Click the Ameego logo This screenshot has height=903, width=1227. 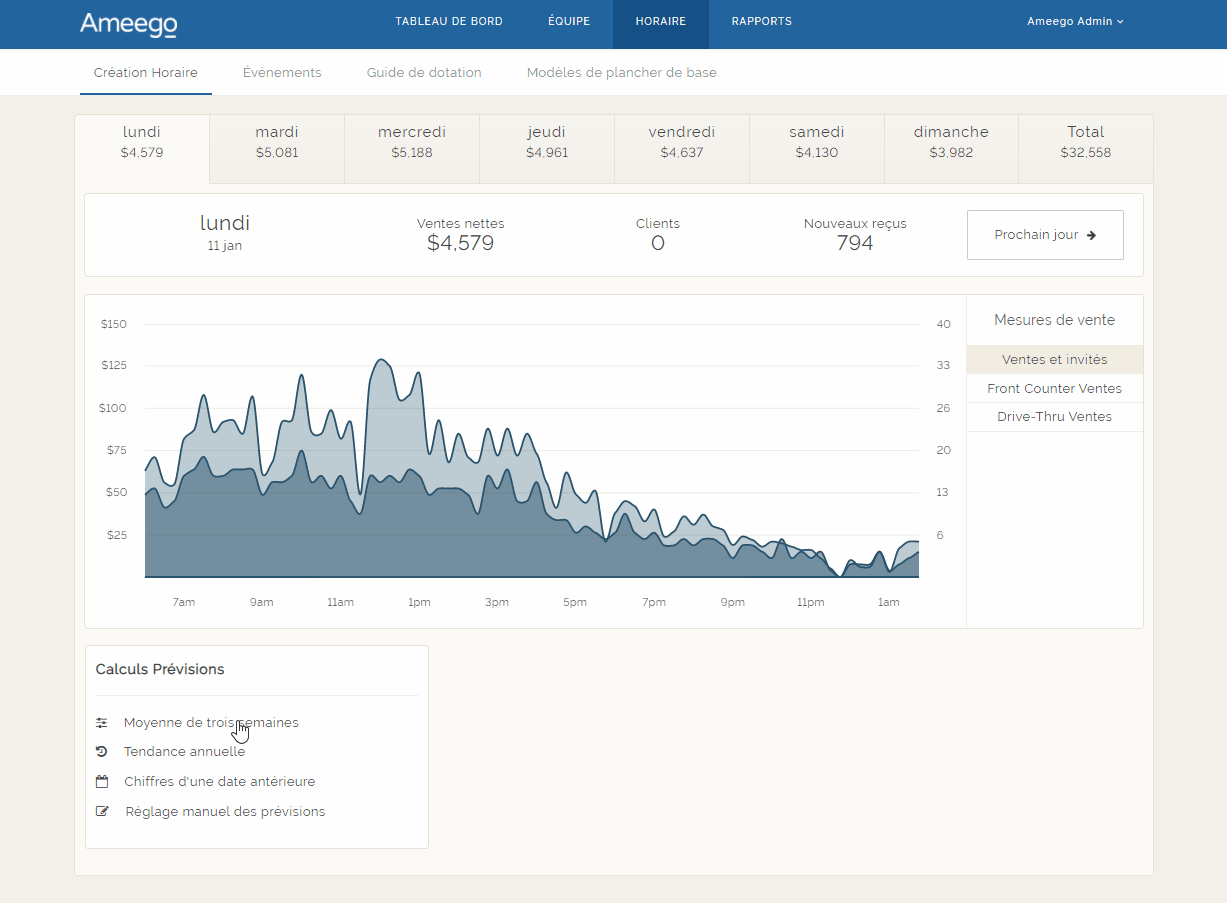(x=128, y=24)
